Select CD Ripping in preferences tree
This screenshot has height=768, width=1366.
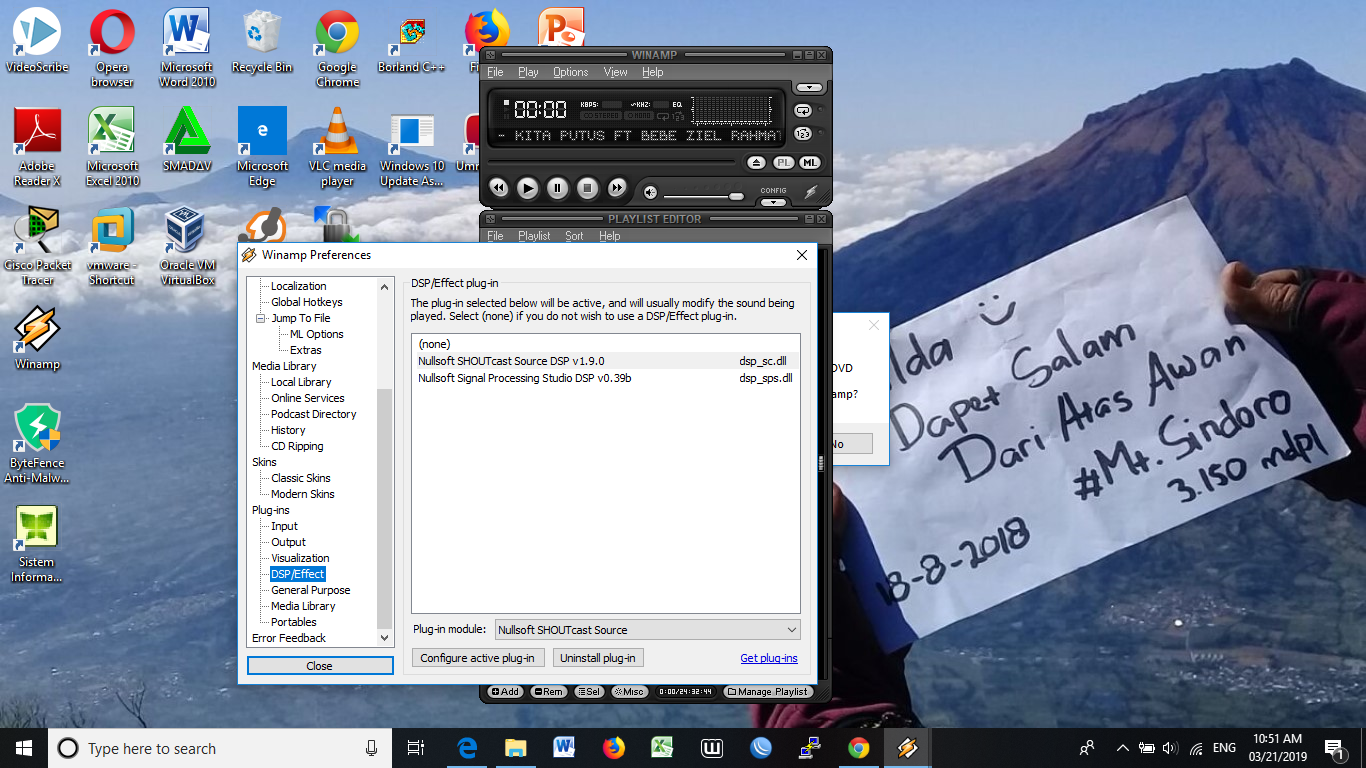tap(297, 446)
